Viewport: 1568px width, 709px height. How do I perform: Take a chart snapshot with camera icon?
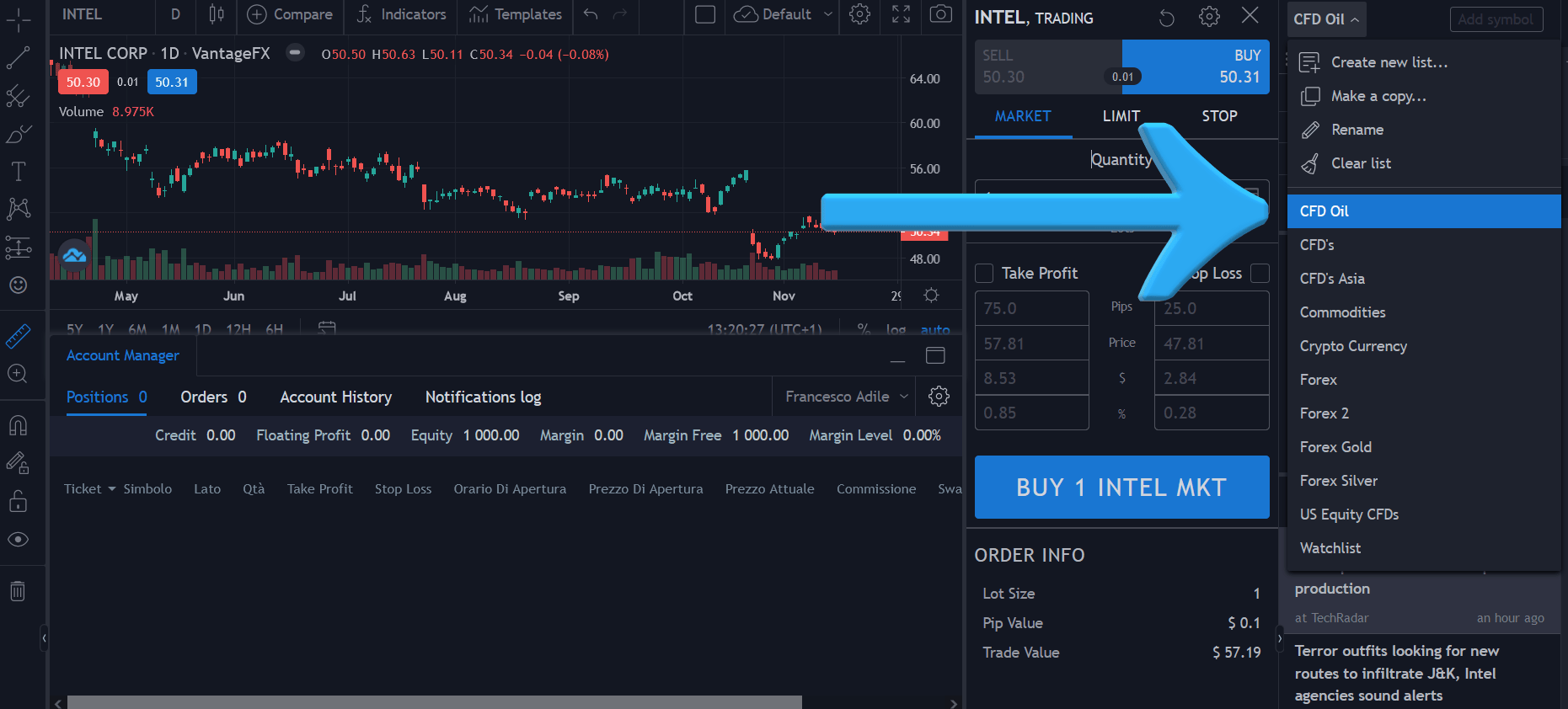point(941,14)
